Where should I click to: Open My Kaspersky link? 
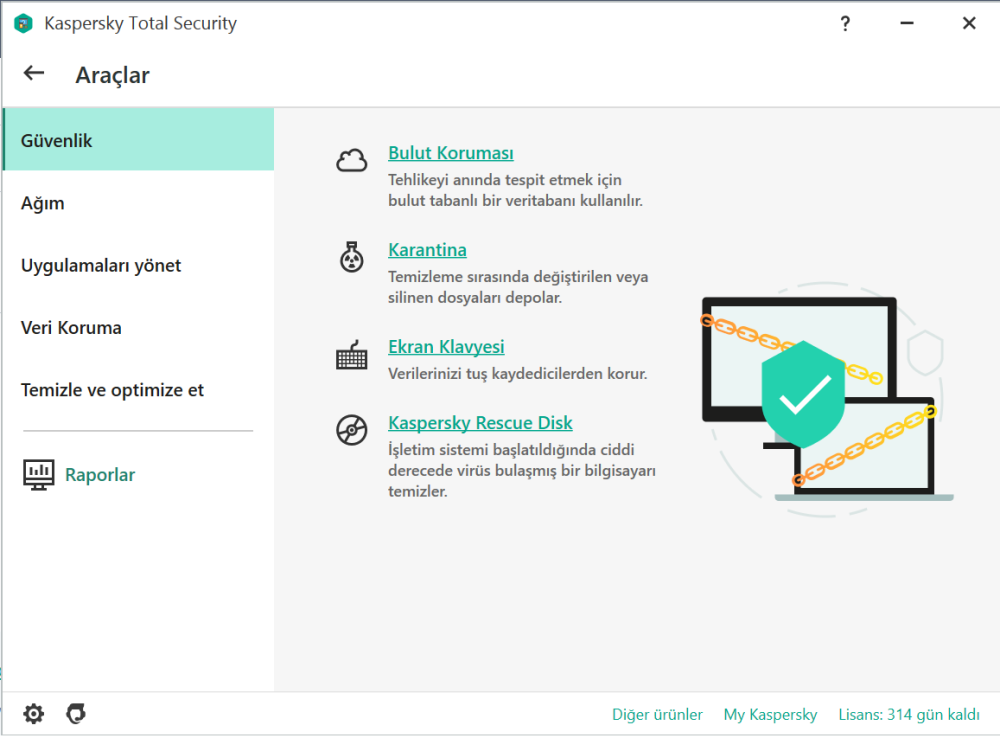[770, 714]
